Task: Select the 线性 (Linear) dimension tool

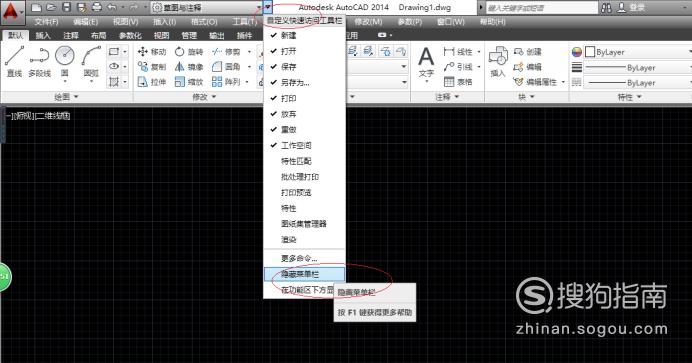Action: click(458, 52)
